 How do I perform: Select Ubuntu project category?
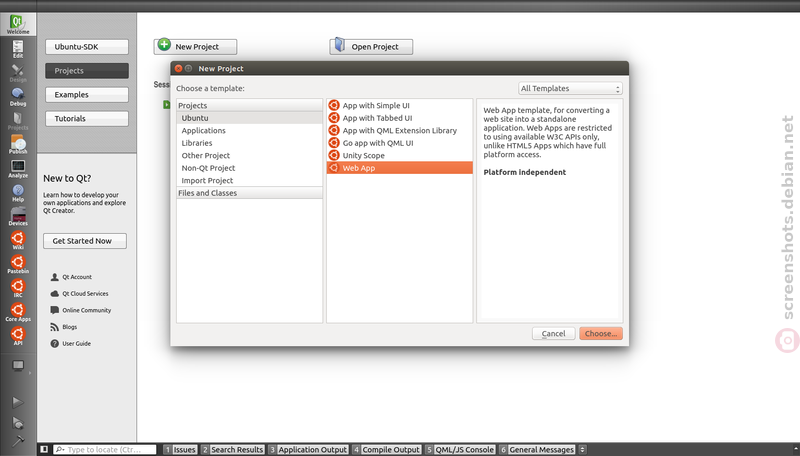point(249,118)
